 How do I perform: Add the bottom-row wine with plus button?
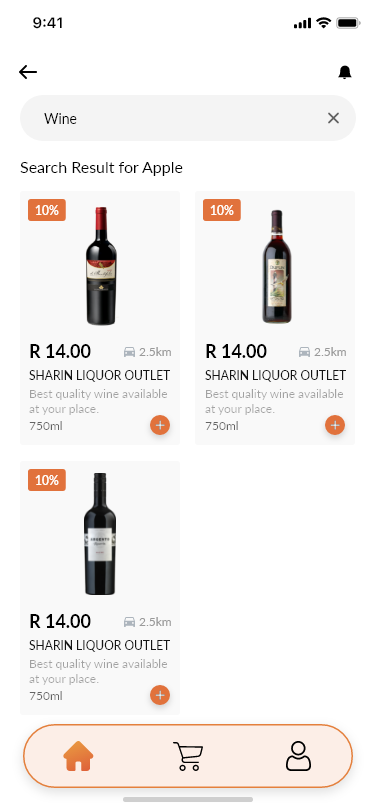160,695
